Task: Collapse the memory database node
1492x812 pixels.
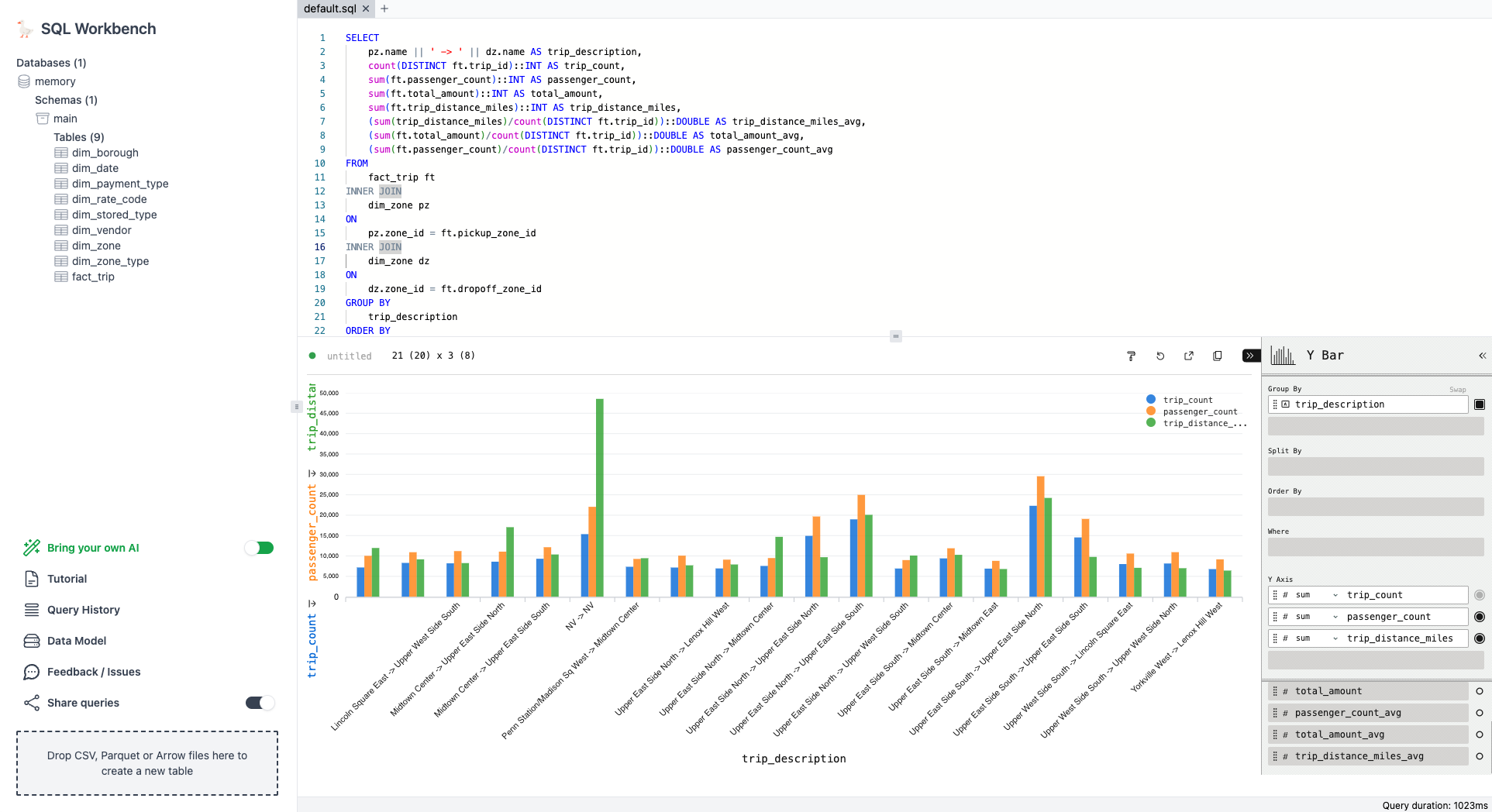Action: tap(55, 81)
